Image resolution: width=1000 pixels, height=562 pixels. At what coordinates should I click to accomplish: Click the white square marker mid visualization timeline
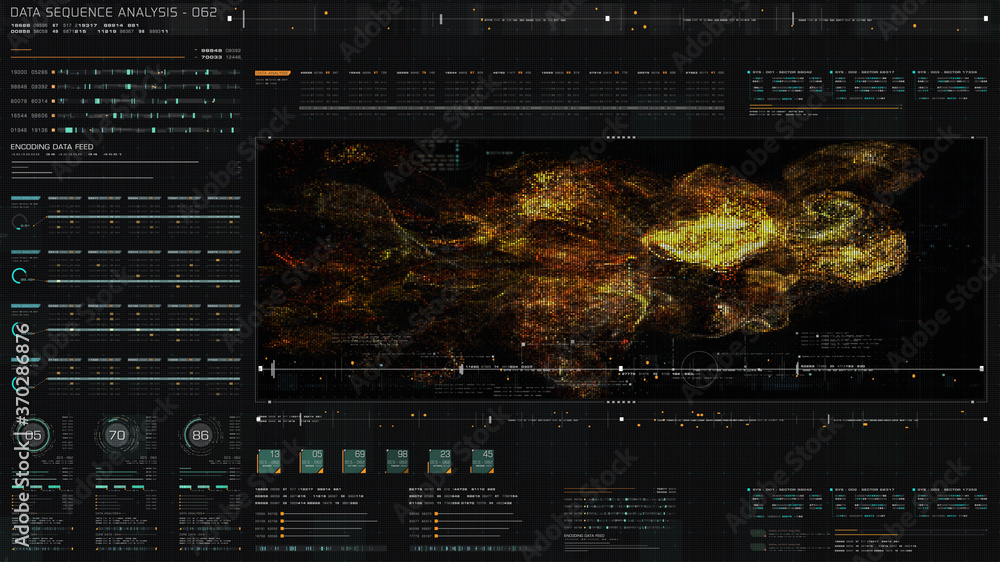621,369
